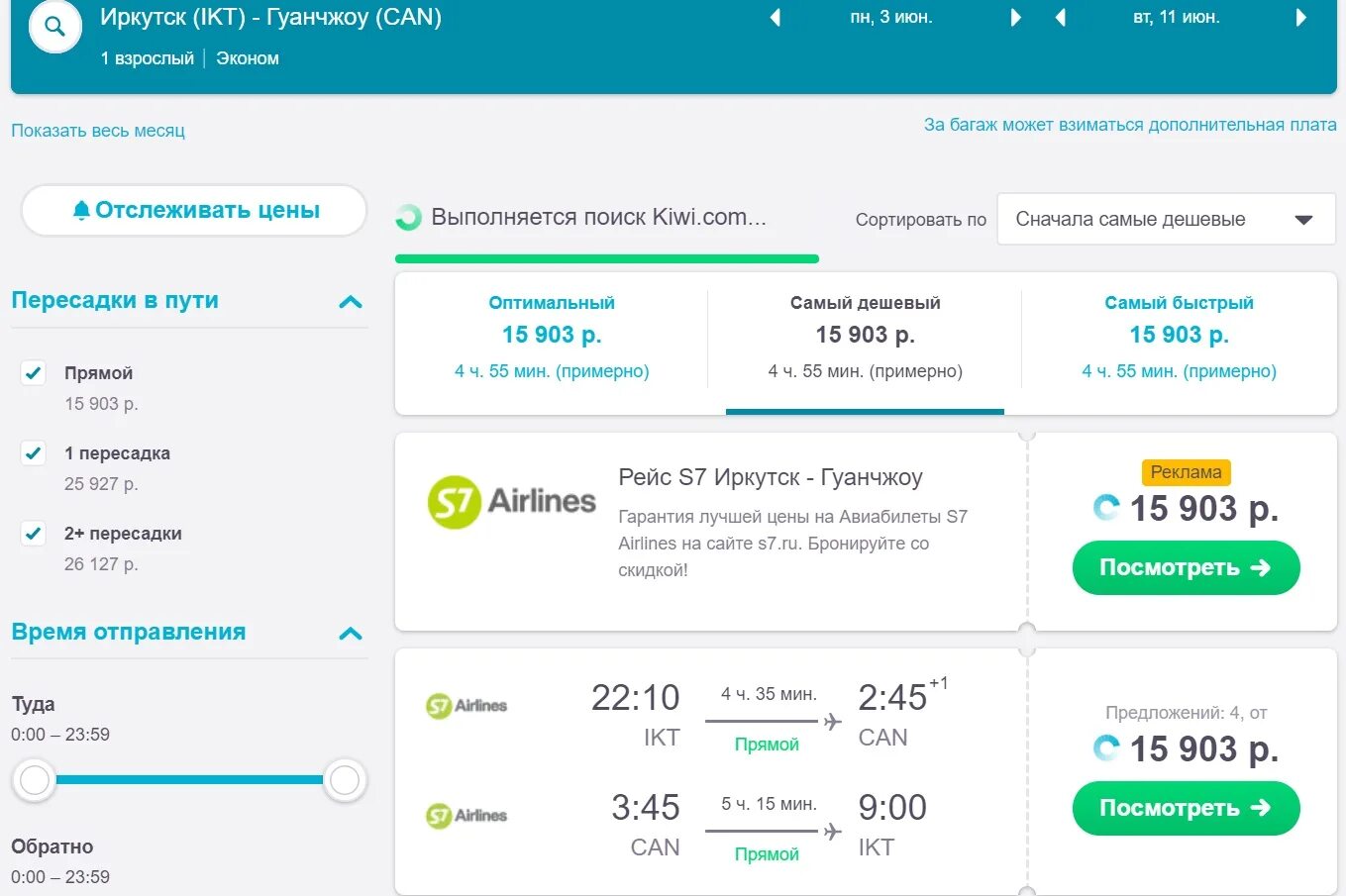Image resolution: width=1346 pixels, height=896 pixels.
Task: Select the Оптимальный tab
Action: click(x=552, y=338)
